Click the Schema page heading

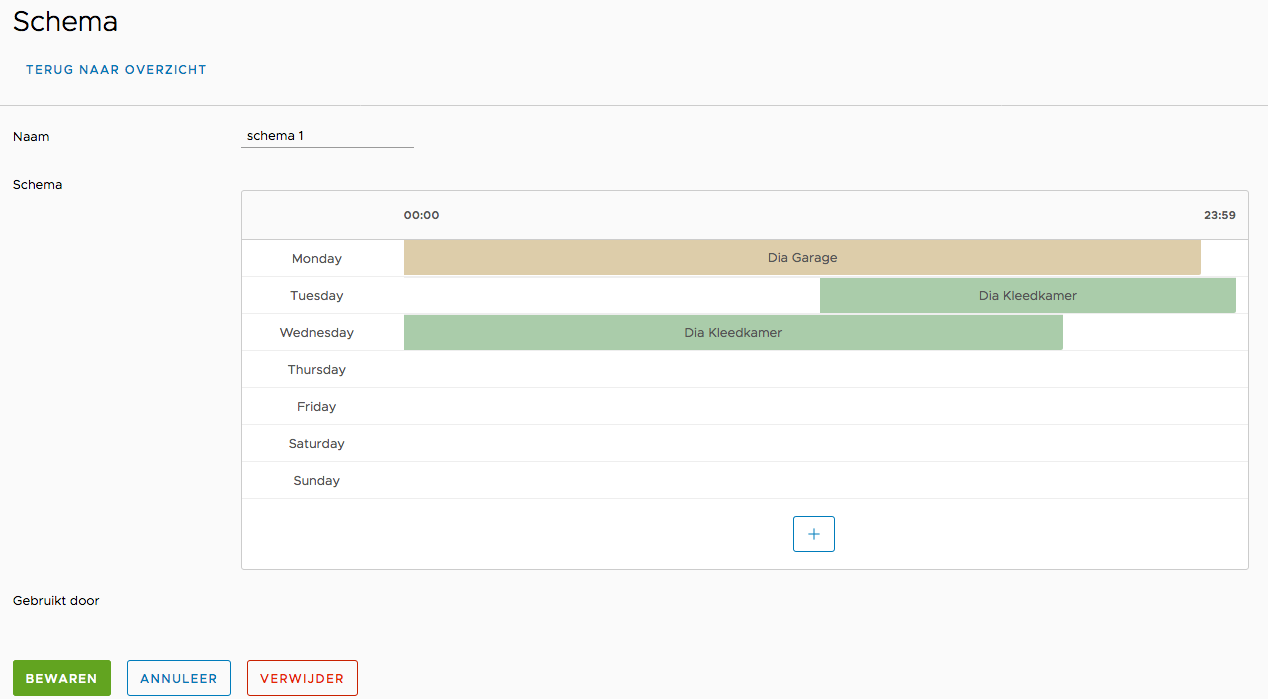point(65,22)
